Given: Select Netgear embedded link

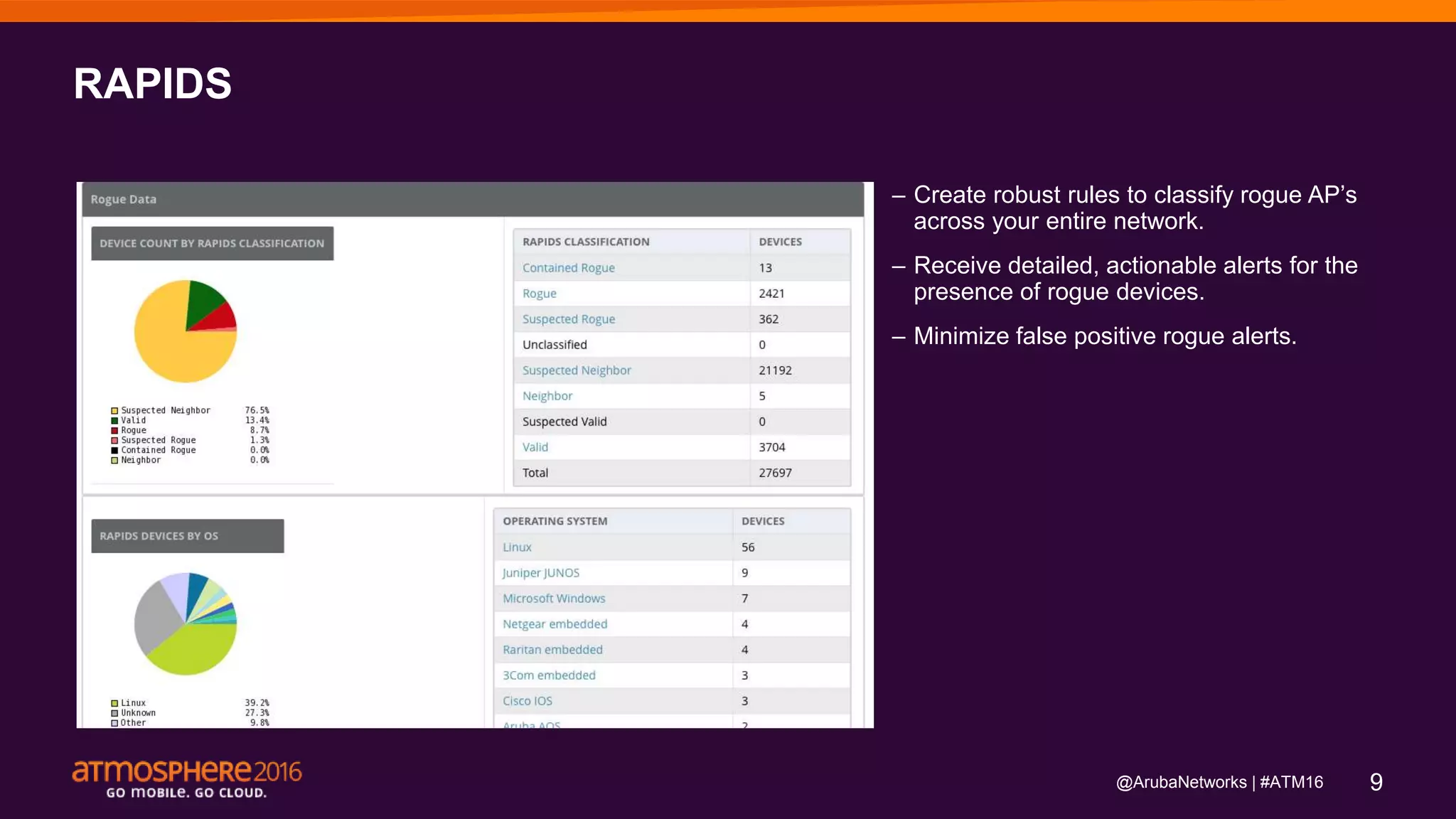Looking at the screenshot, I should click(x=555, y=624).
